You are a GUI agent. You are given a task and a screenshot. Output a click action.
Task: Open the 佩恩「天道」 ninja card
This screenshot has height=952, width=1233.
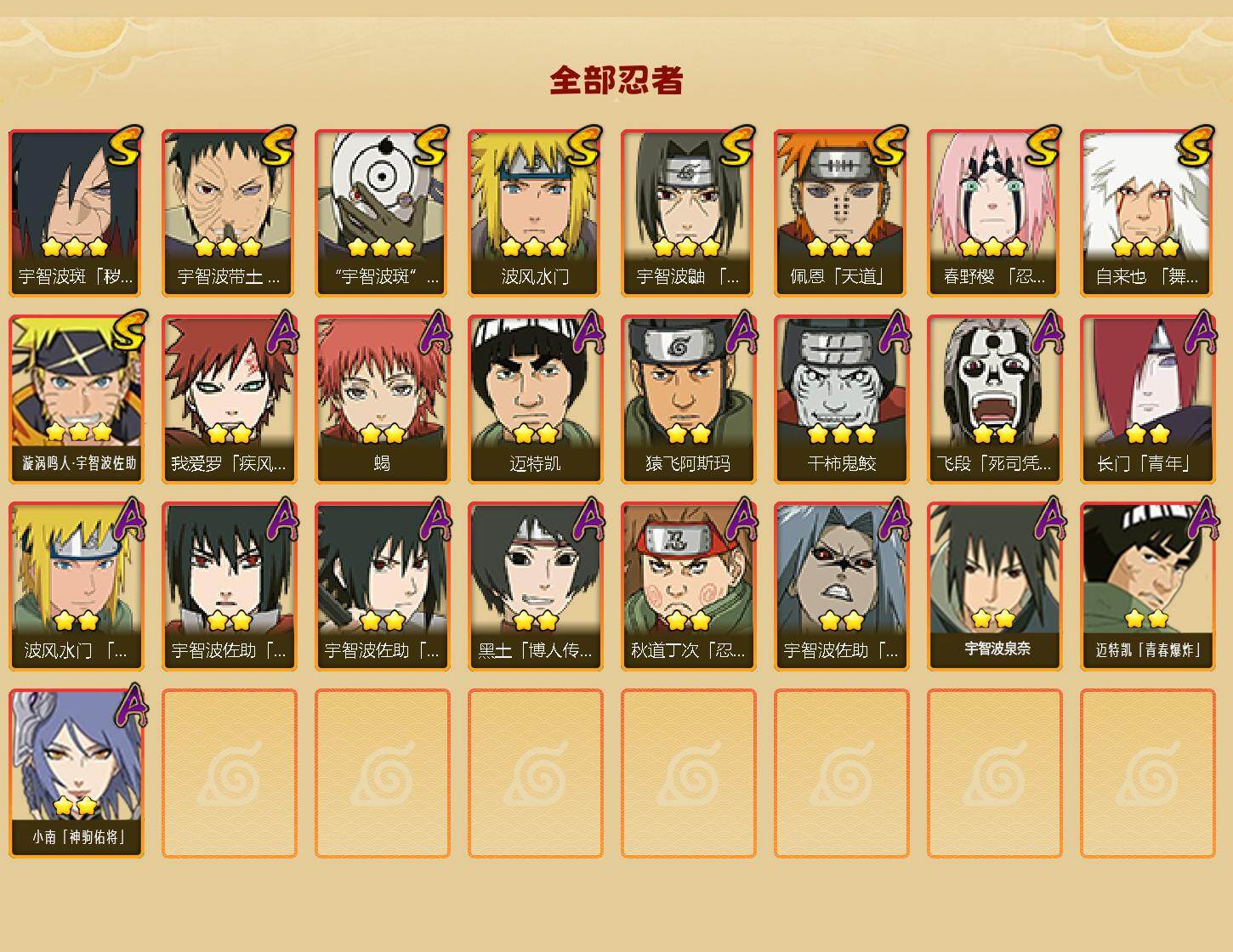[841, 212]
